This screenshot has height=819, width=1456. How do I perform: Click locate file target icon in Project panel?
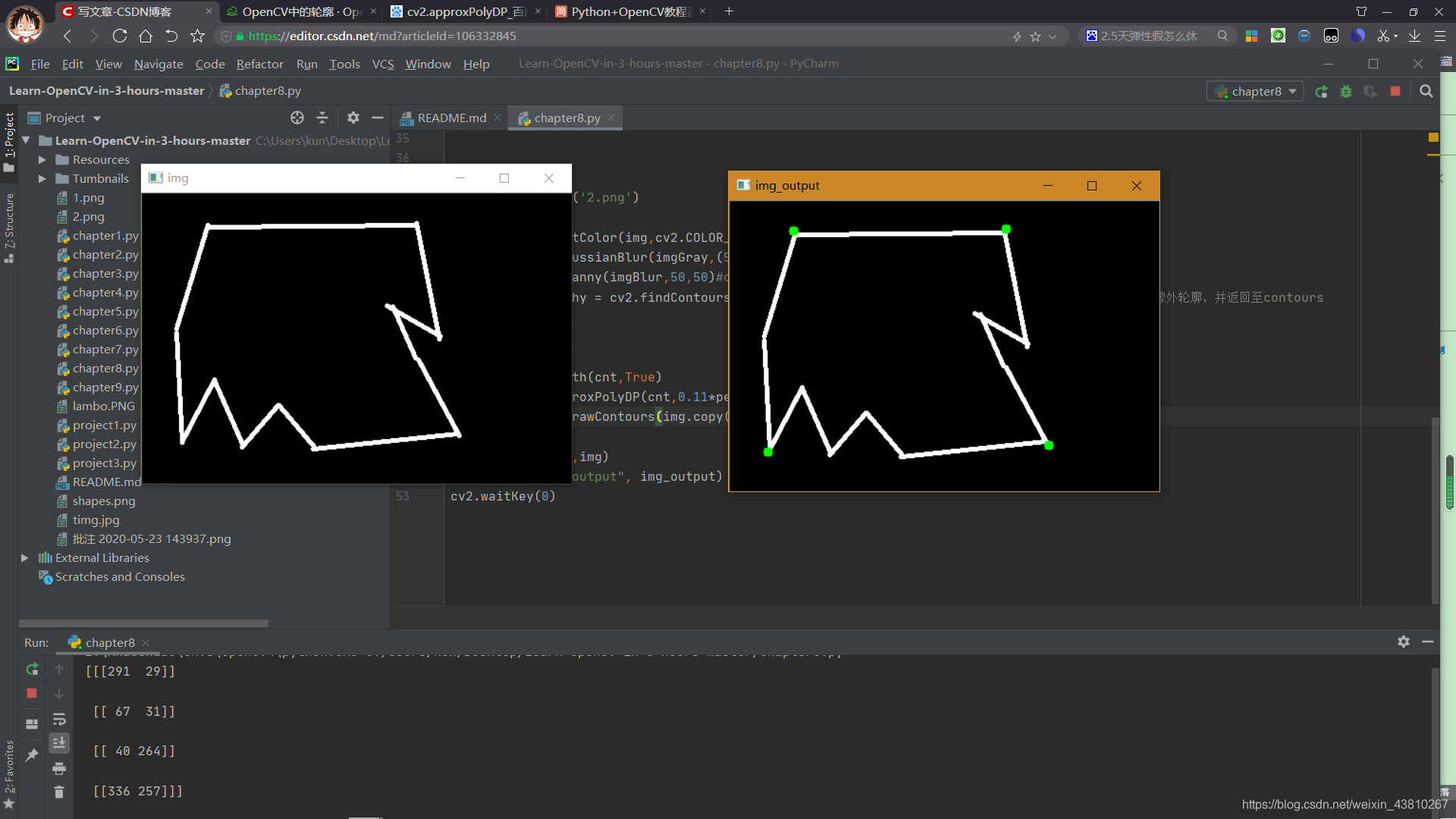(x=297, y=118)
